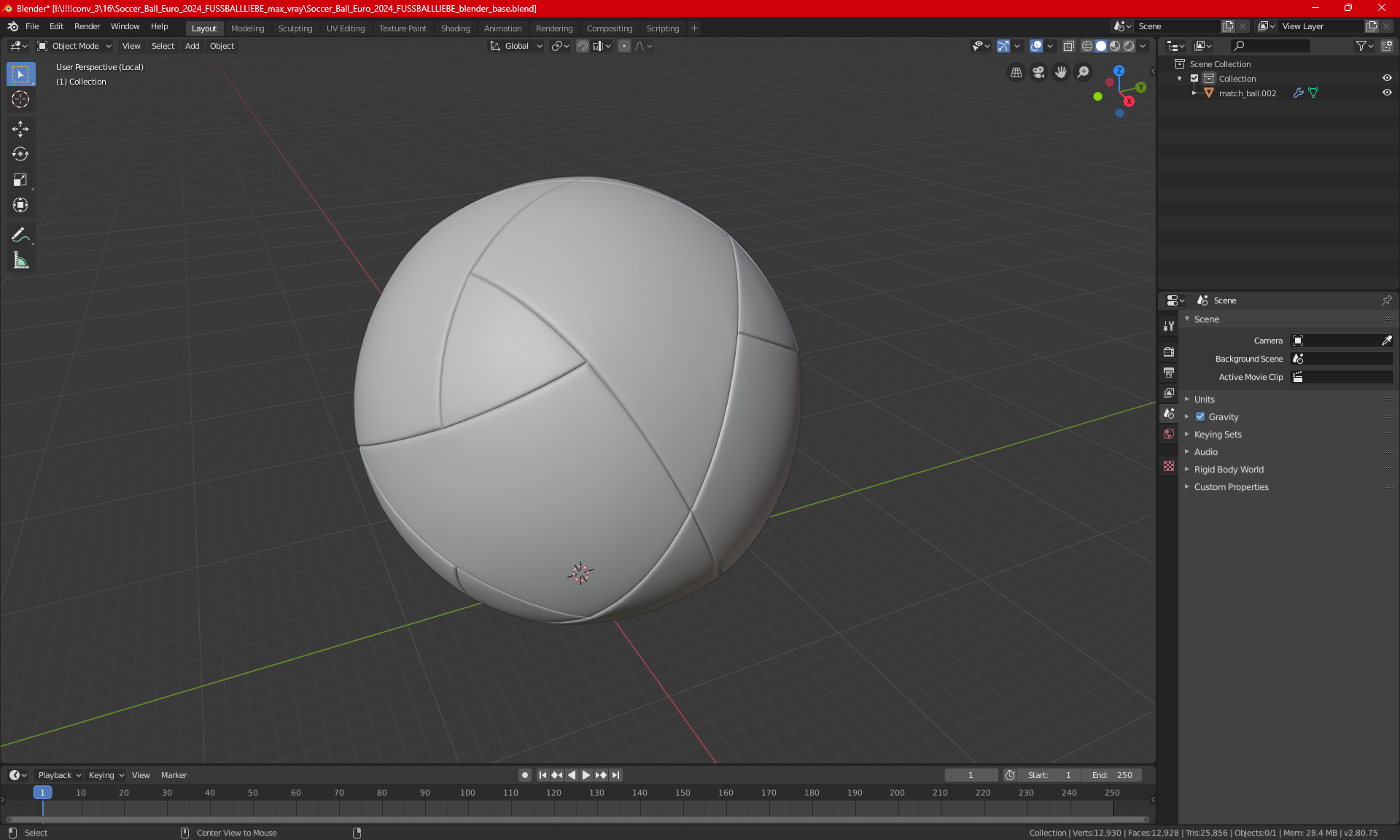Select the Scale tool

20,179
